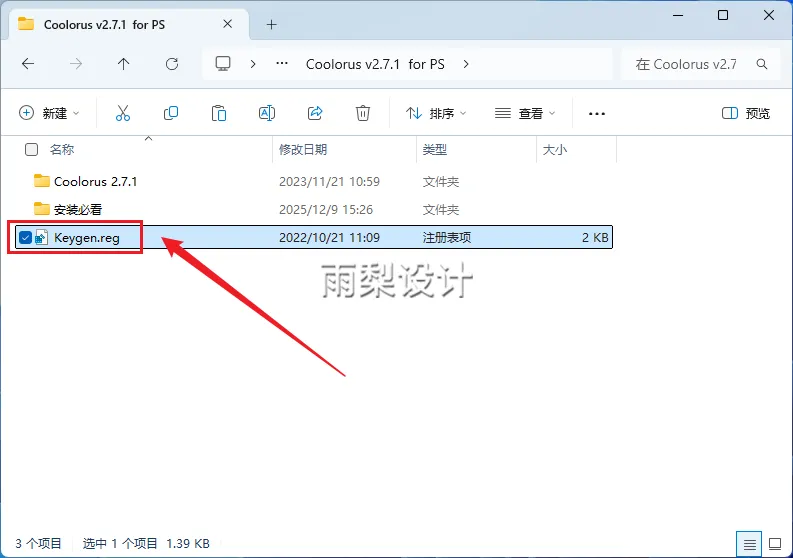The height and width of the screenshot is (558, 793).
Task: Click the forward navigation arrow
Action: (76, 64)
